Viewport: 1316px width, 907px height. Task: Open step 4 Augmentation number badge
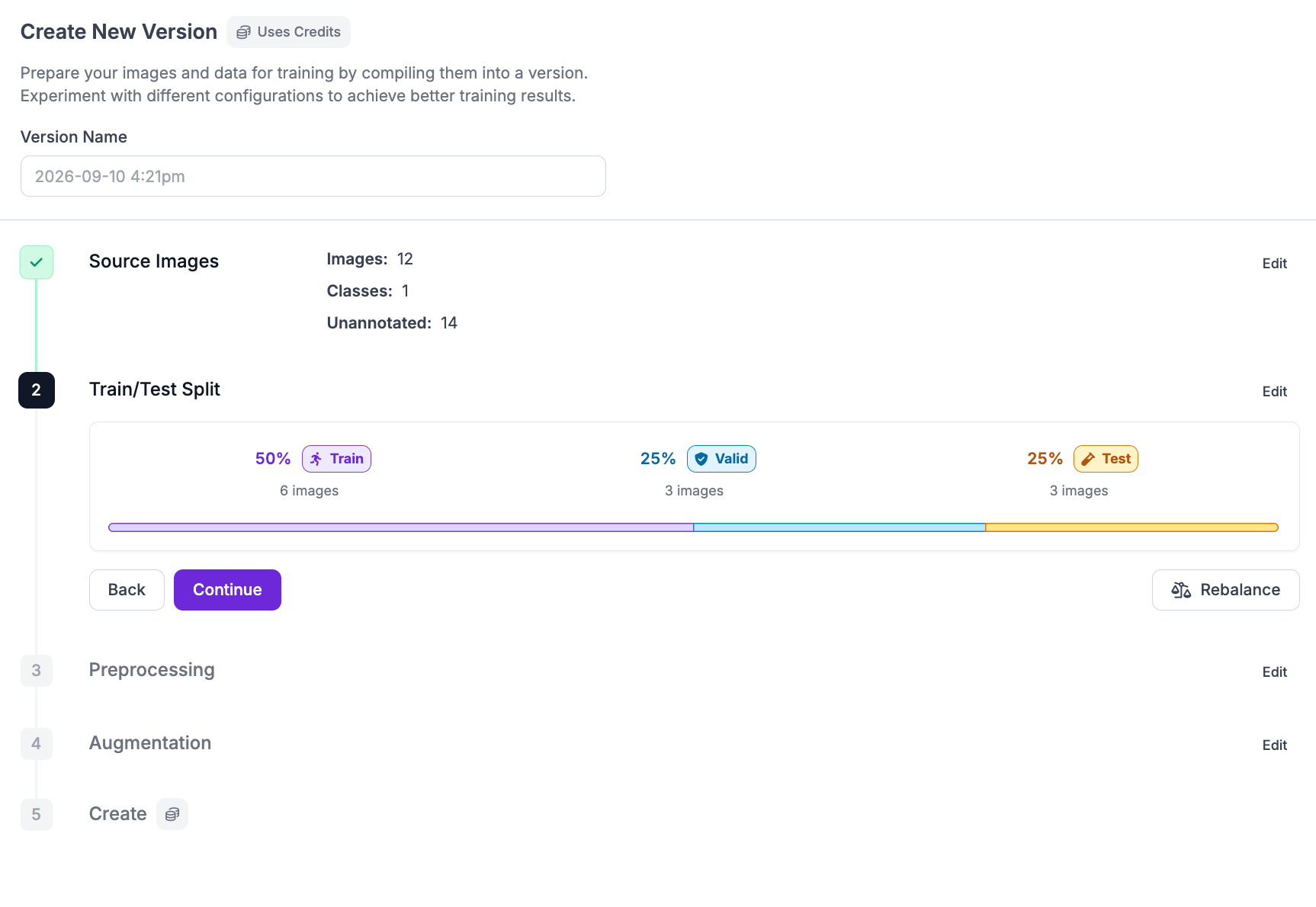tap(37, 744)
